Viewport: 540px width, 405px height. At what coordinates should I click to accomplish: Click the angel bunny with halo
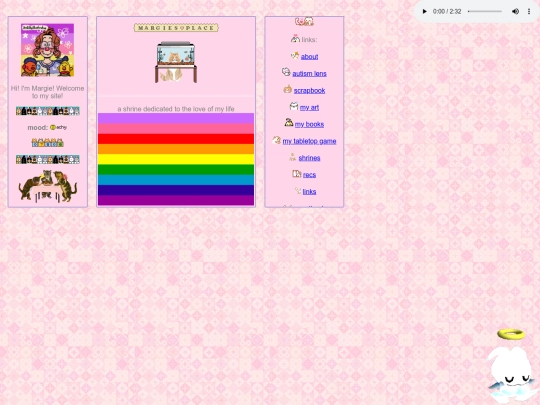513,366
